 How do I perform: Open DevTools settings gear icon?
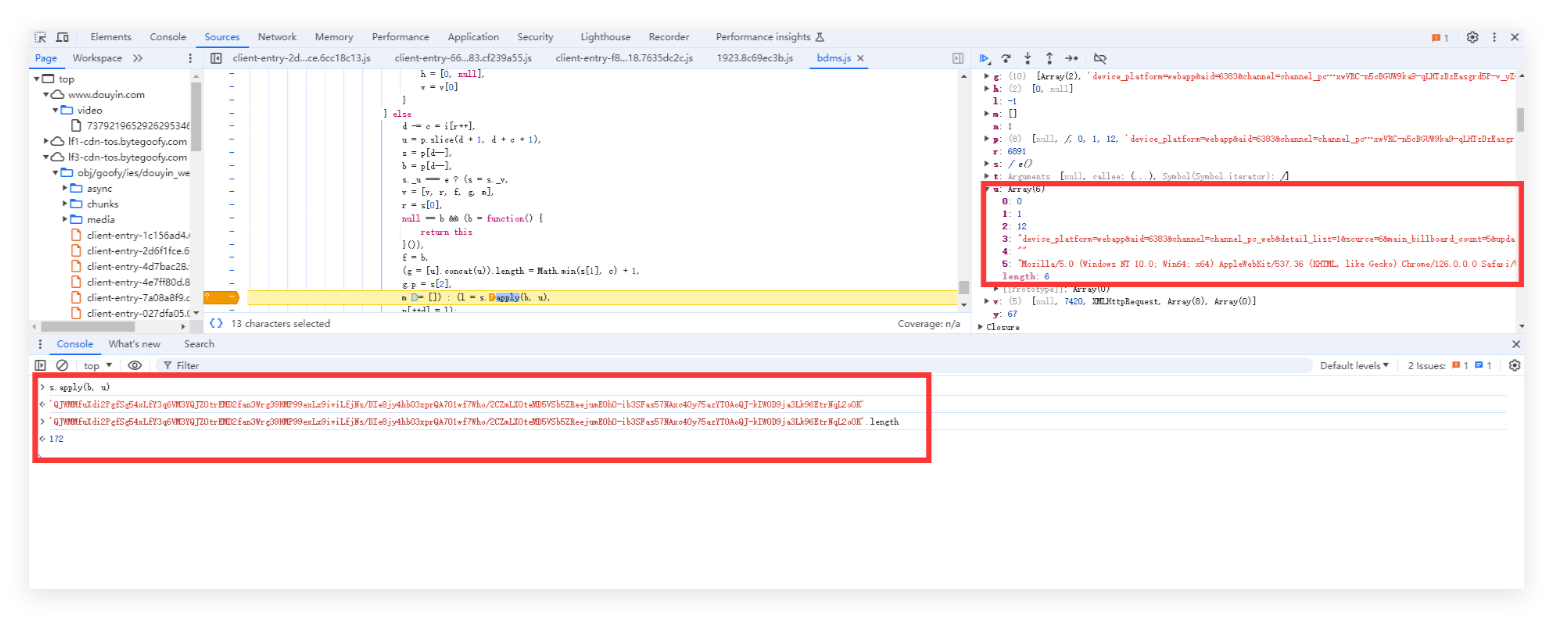1473,37
